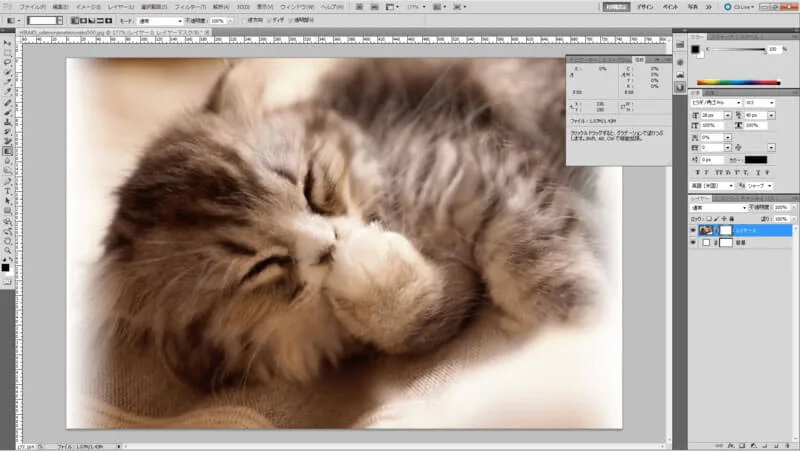Select the Move tool
The image size is (800, 451).
click(x=8, y=43)
